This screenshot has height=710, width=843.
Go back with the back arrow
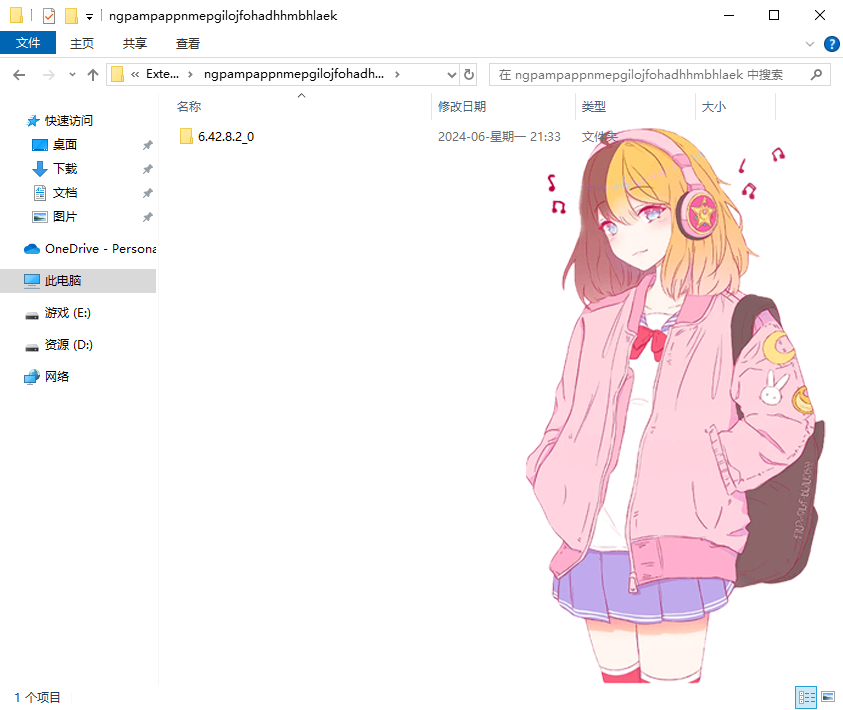point(19,75)
